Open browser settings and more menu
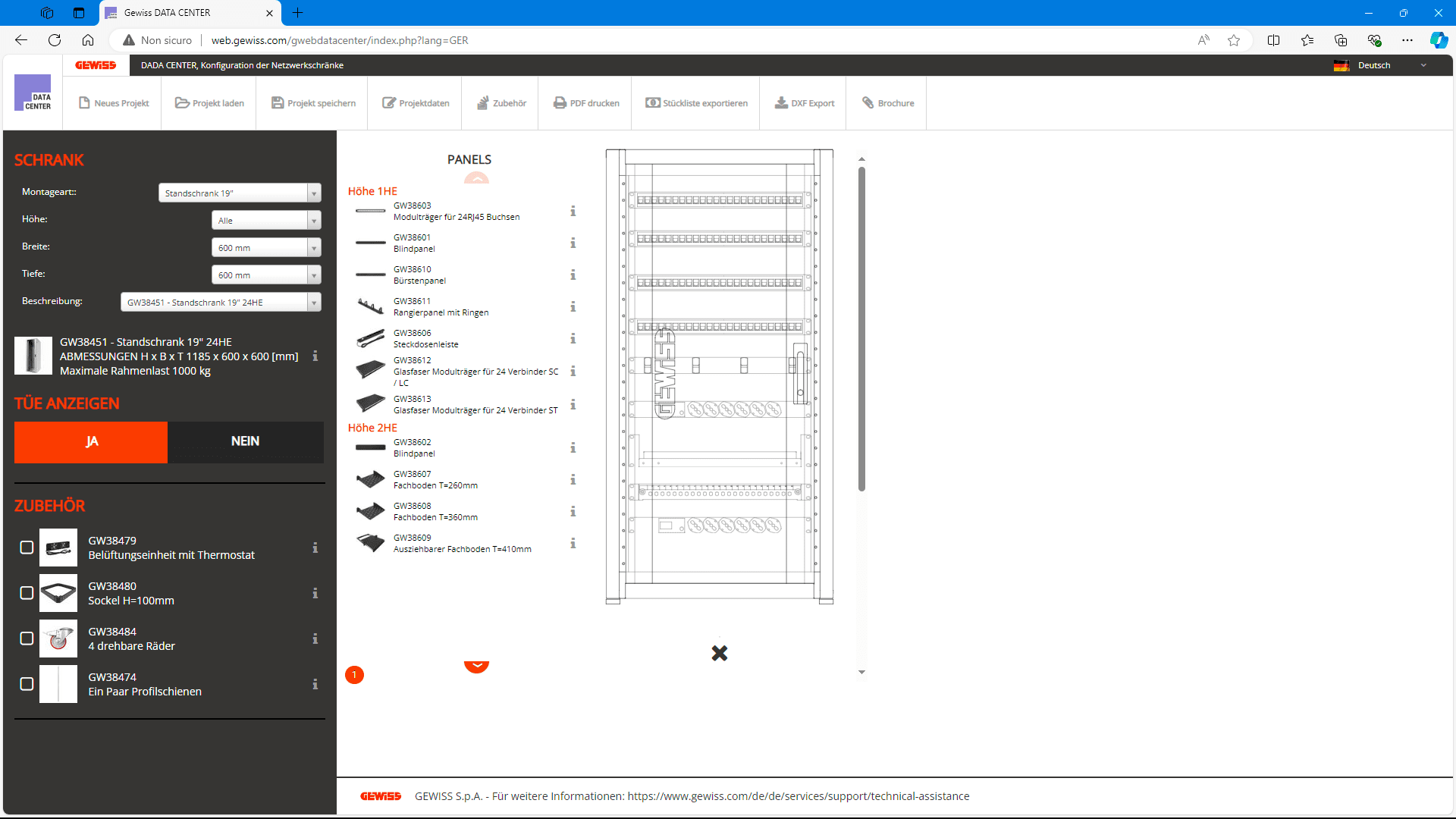1456x819 pixels. [x=1407, y=40]
